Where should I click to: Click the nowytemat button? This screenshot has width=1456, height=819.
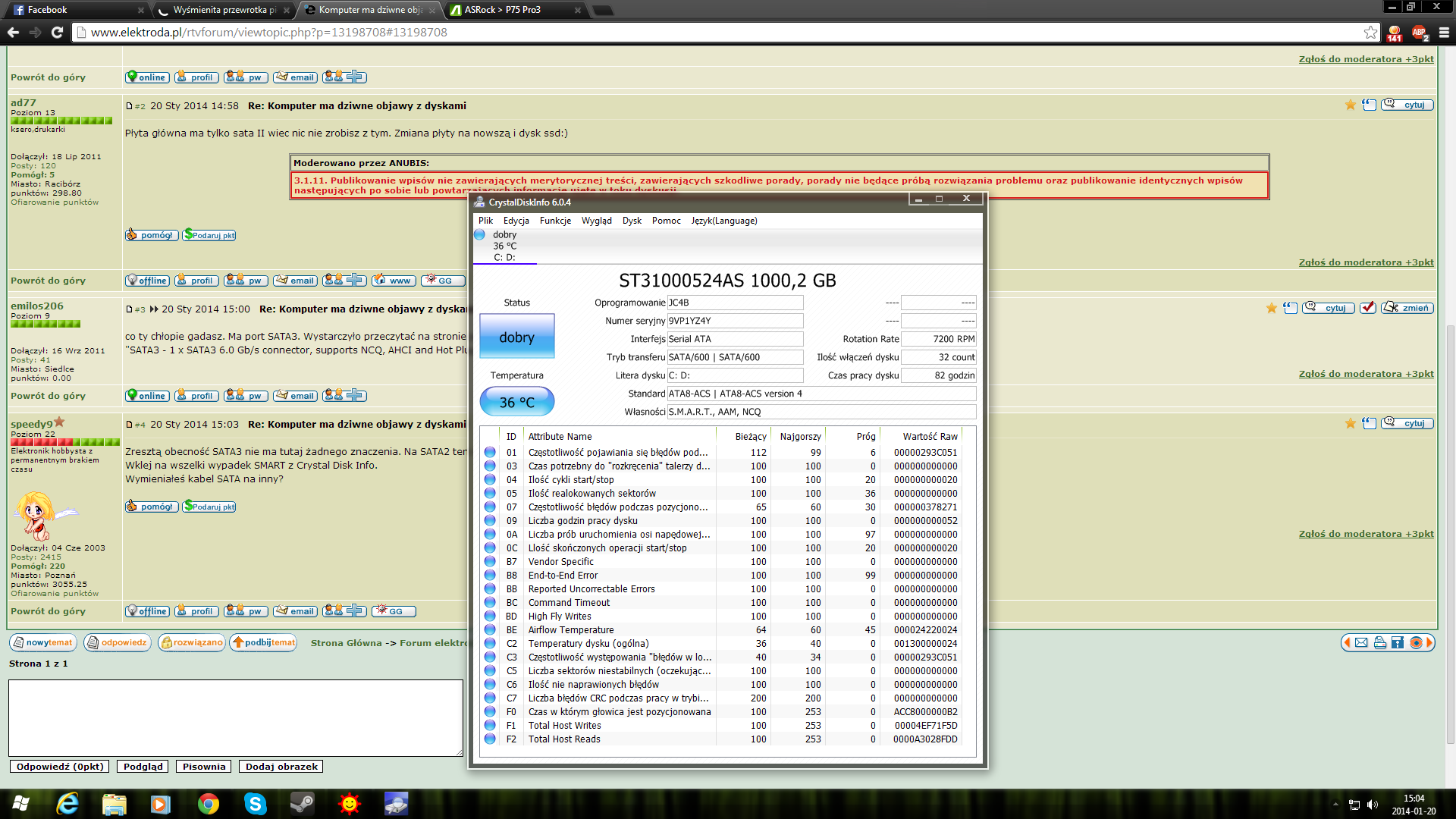coord(42,643)
